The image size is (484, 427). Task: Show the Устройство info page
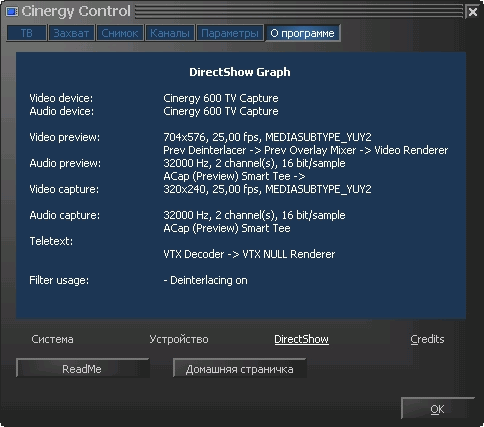(179, 339)
